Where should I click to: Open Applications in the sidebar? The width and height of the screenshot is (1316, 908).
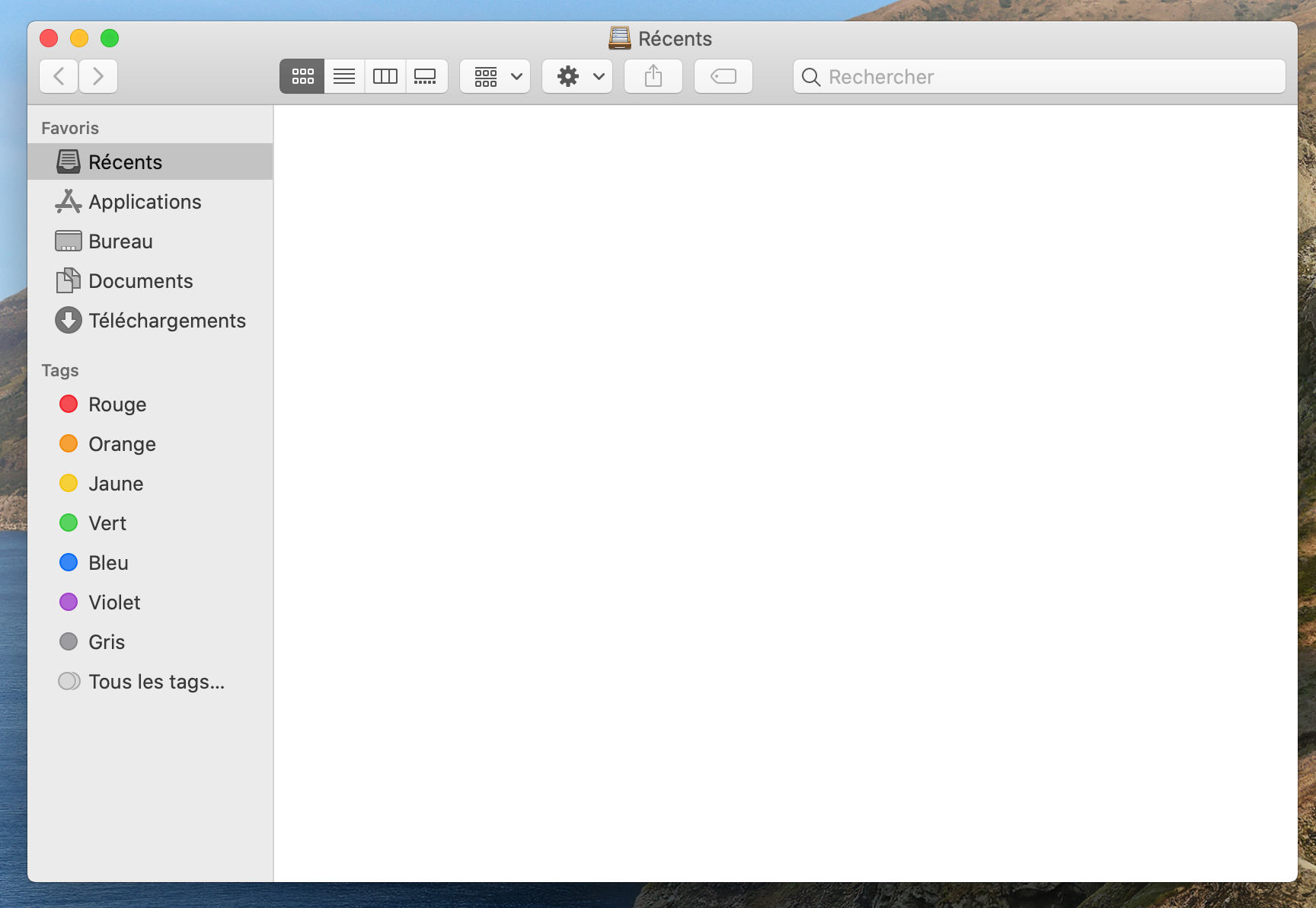click(x=145, y=202)
